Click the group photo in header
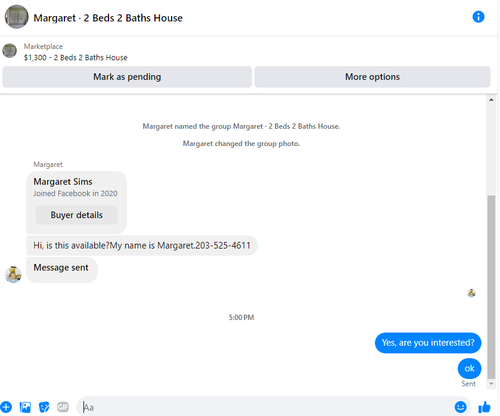 pyautogui.click(x=16, y=17)
